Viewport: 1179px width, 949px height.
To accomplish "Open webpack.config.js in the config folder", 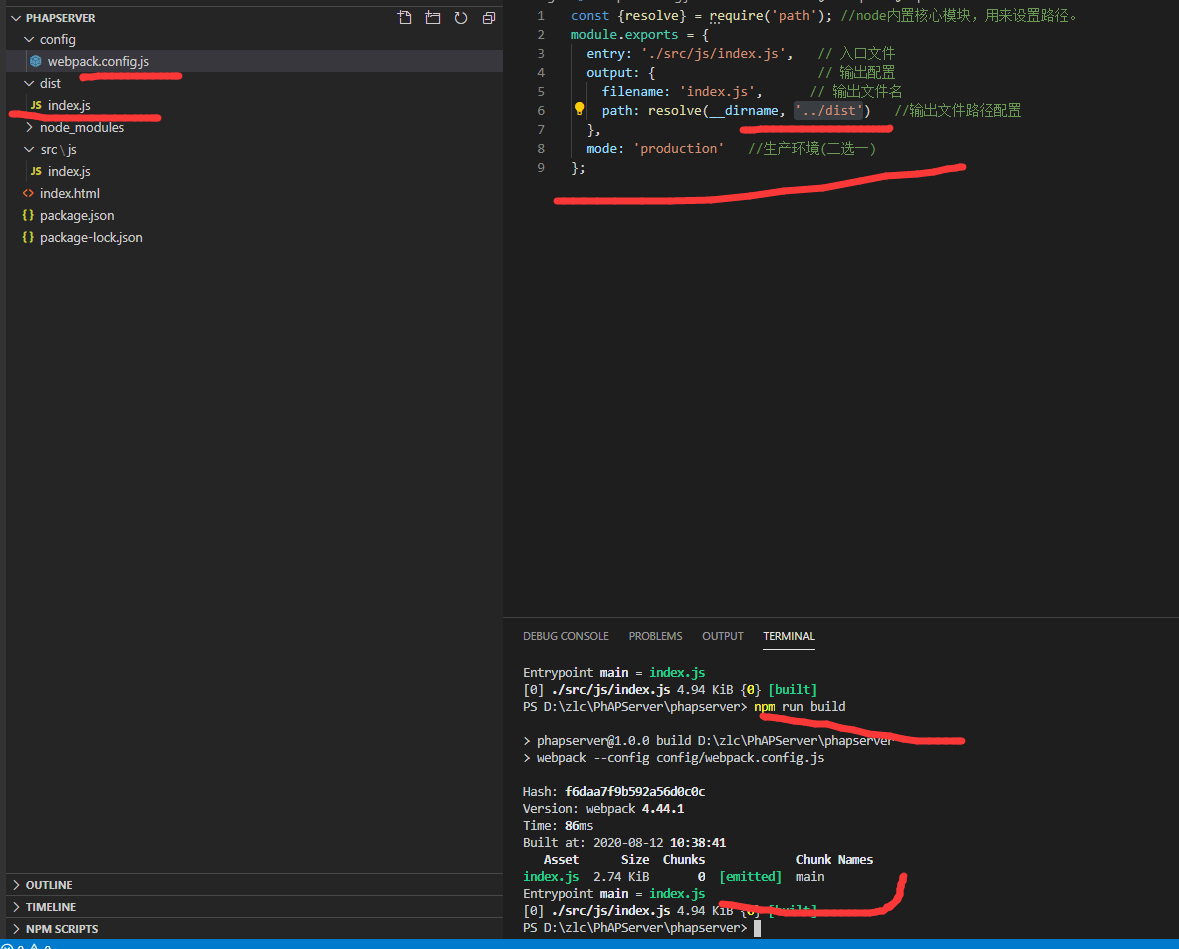I will [98, 61].
